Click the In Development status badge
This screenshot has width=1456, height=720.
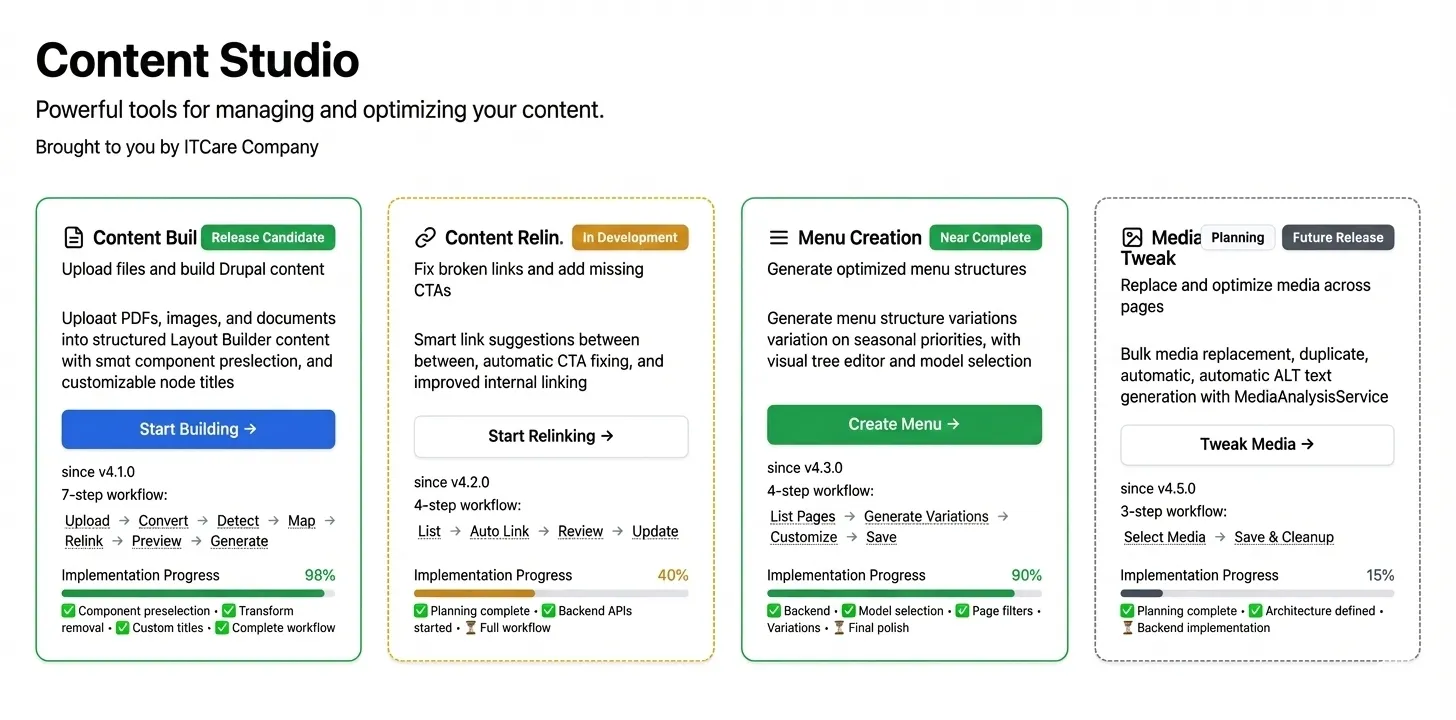pos(630,237)
